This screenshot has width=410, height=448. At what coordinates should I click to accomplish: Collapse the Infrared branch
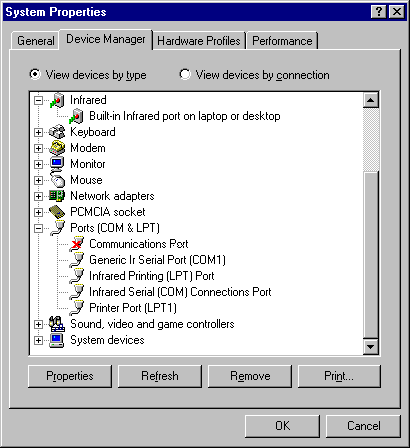pyautogui.click(x=39, y=100)
